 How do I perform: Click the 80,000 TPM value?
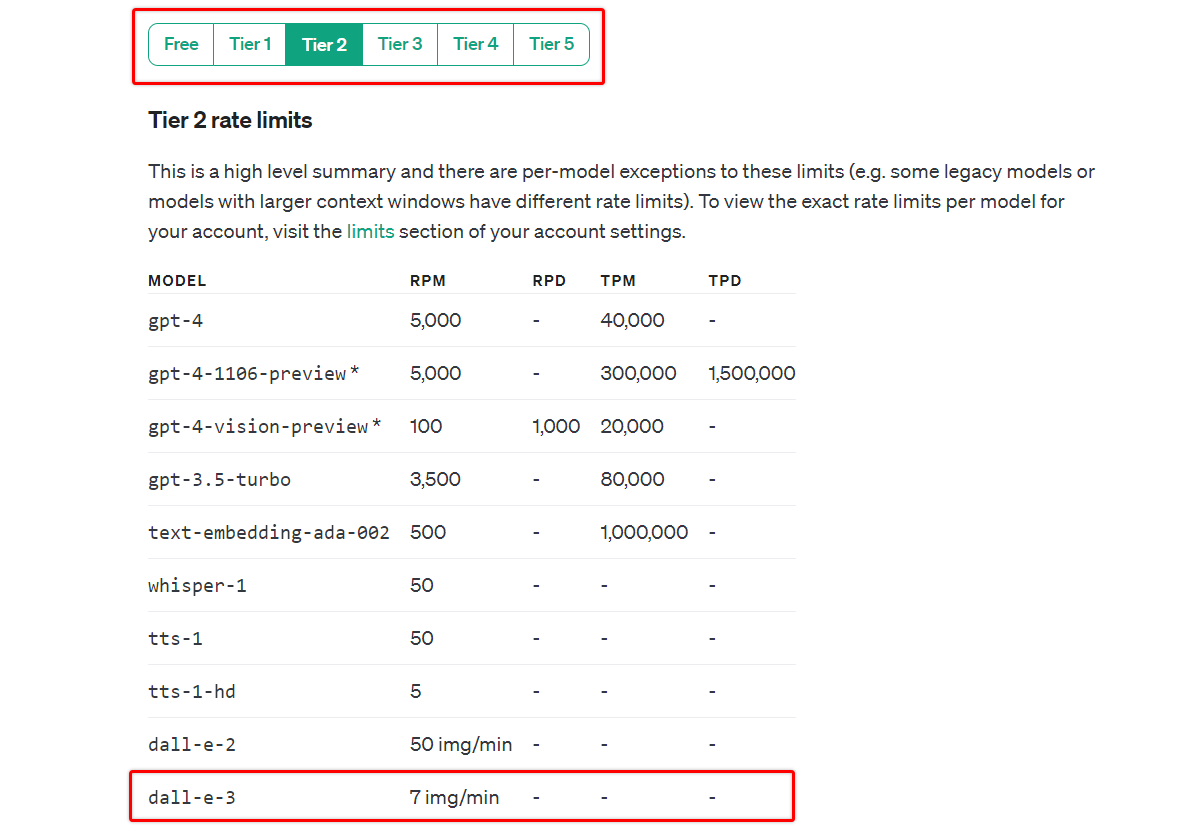[632, 480]
